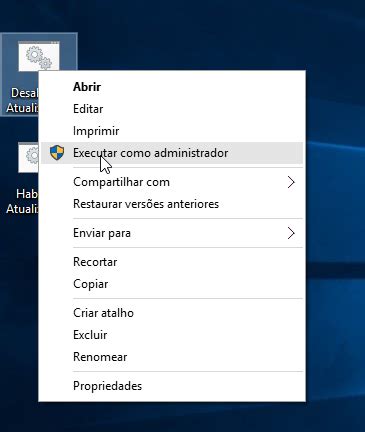365x432 pixels.
Task: Select Renomear from the context menu
Action: [x=172, y=357]
